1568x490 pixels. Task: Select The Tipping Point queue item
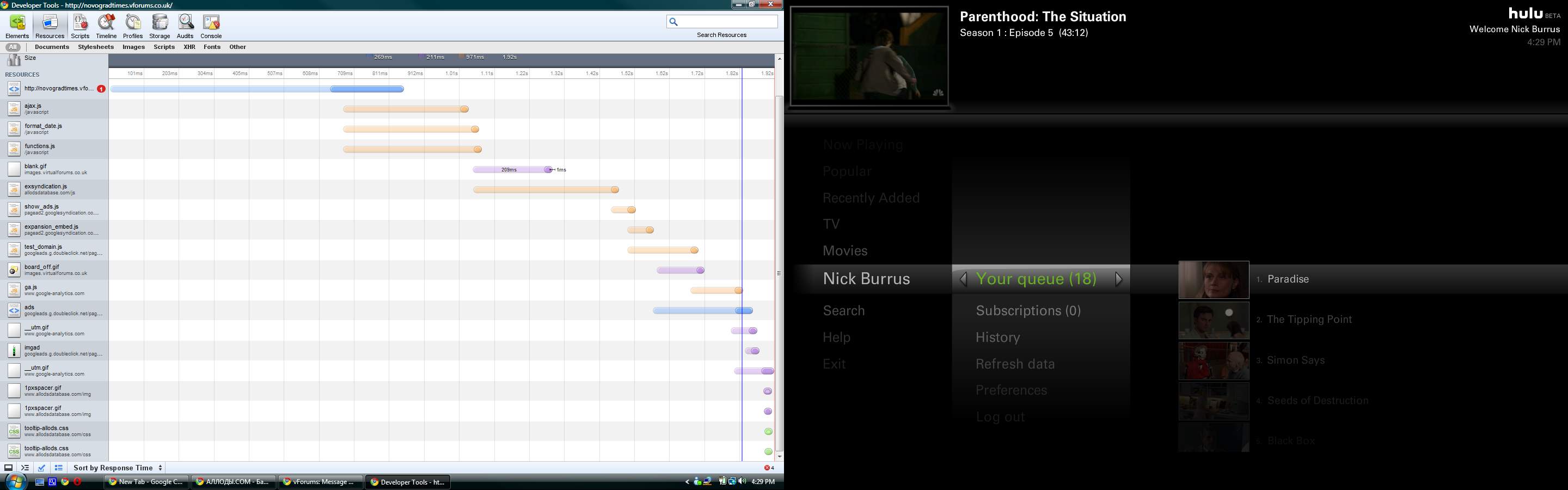pyautogui.click(x=1309, y=320)
